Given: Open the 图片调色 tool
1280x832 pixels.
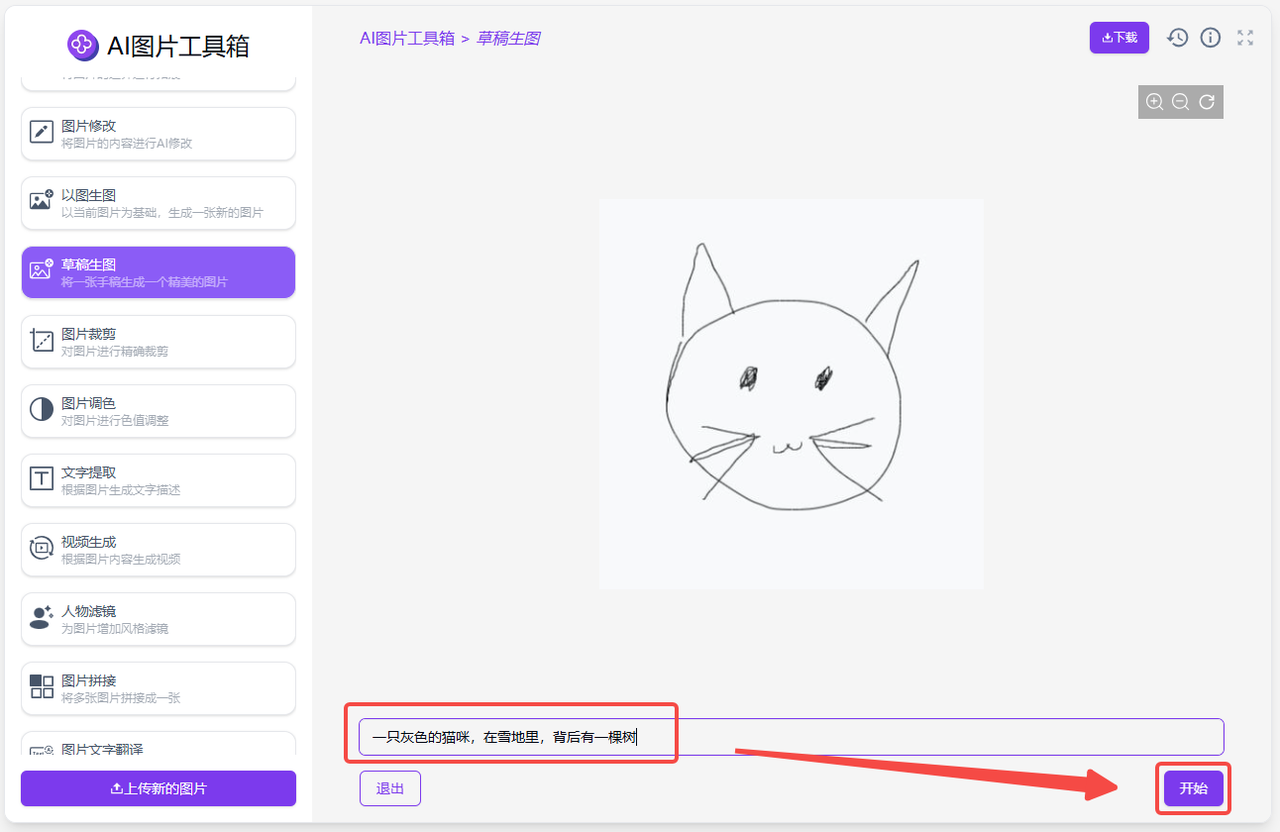Looking at the screenshot, I should point(158,410).
